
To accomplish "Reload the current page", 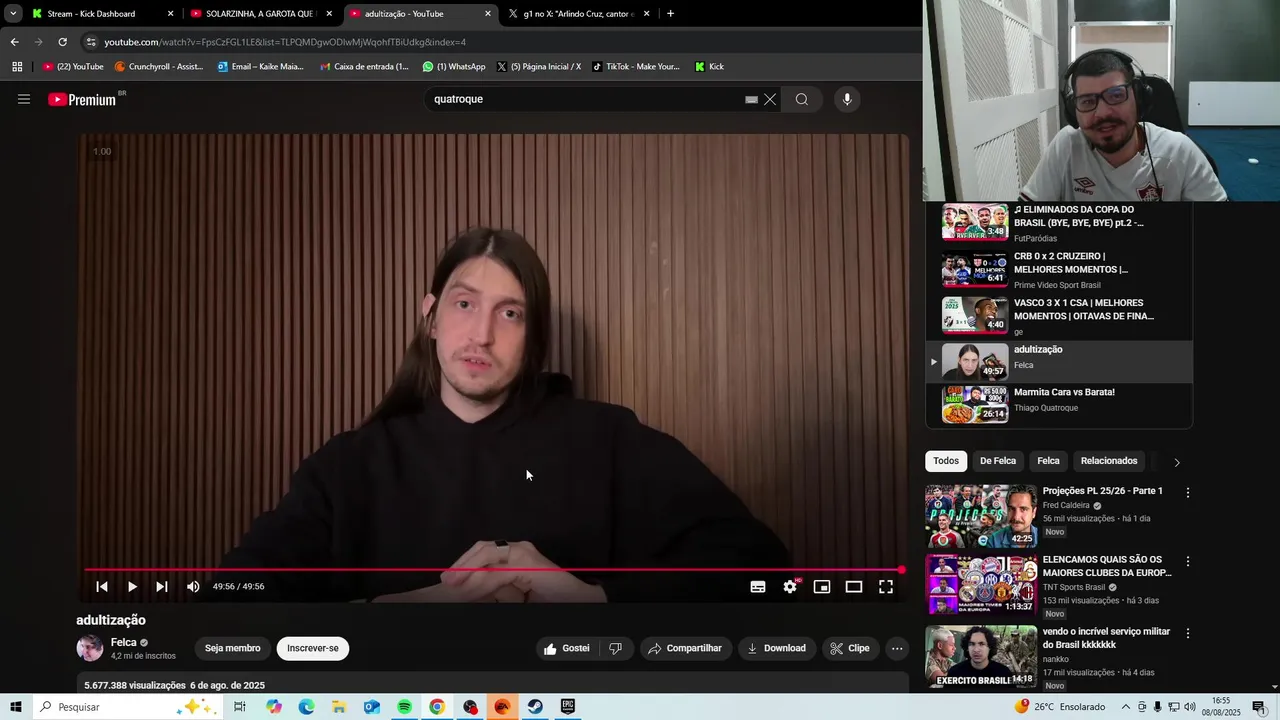I will [x=62, y=42].
